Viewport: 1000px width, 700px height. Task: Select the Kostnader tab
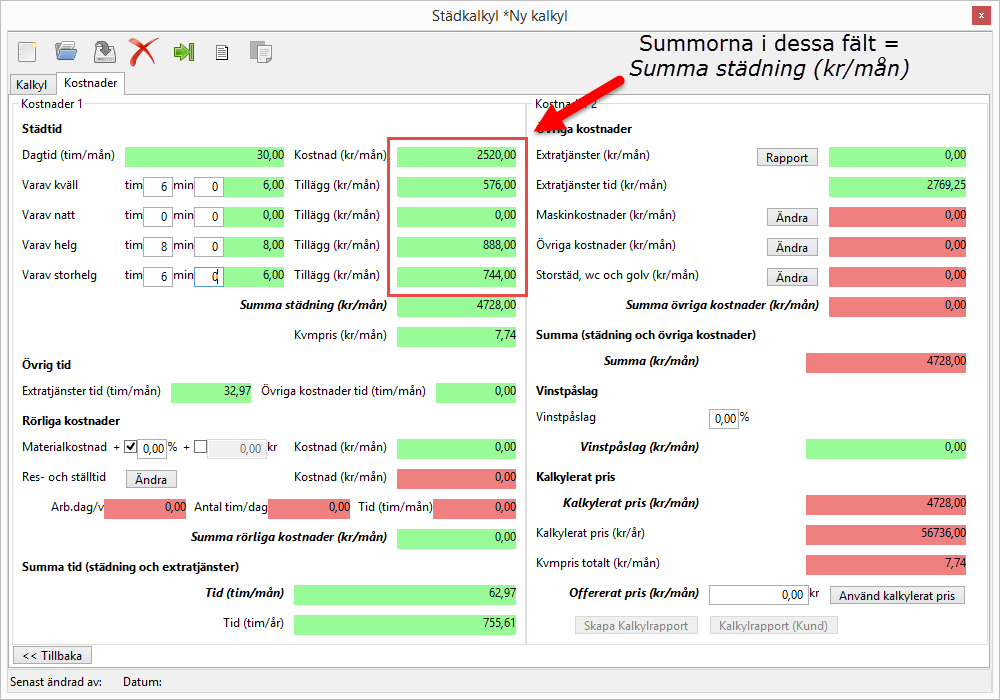pyautogui.click(x=91, y=84)
